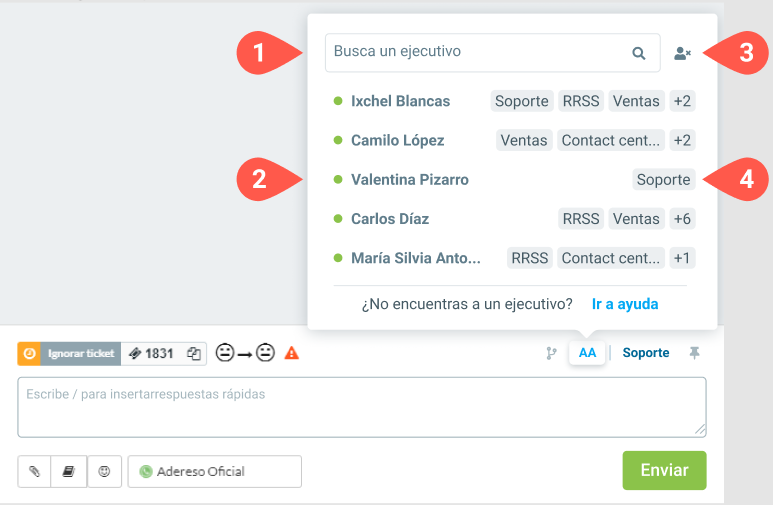Expand Carlos Díaz's +6 extra departments

coord(682,219)
